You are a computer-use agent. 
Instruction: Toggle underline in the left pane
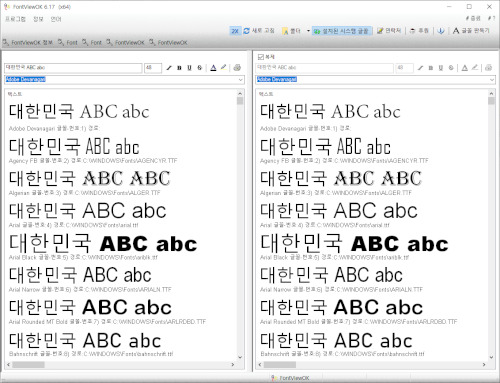pyautogui.click(x=189, y=68)
